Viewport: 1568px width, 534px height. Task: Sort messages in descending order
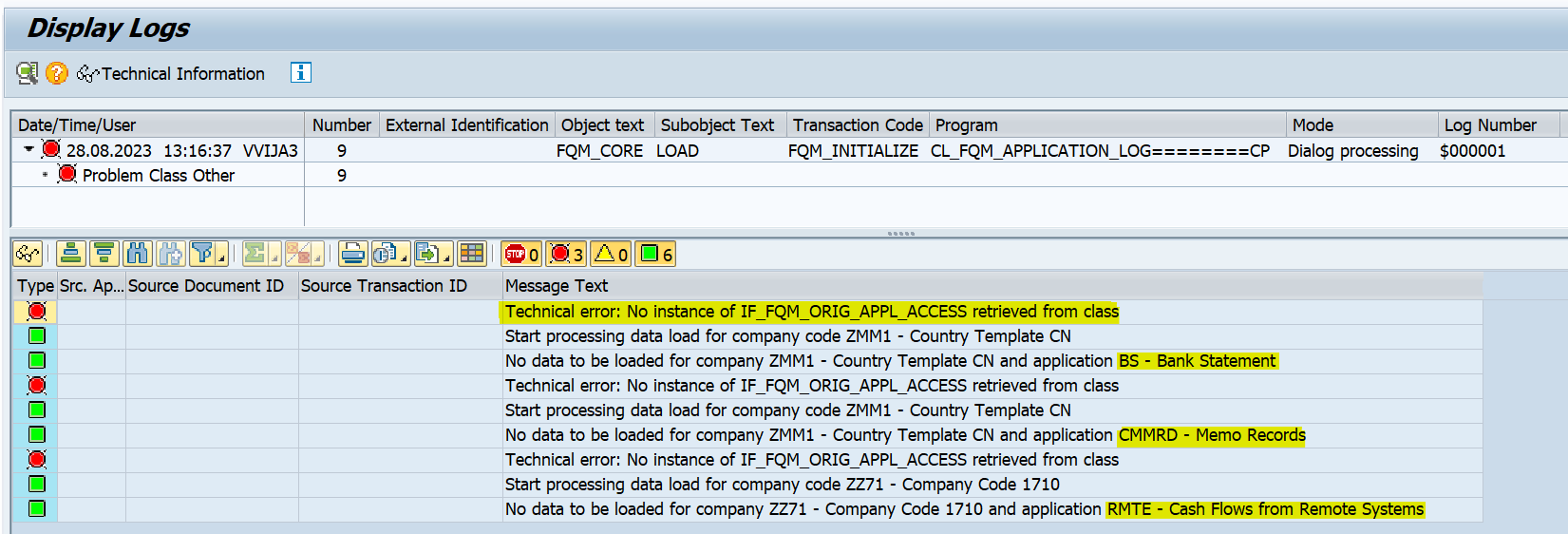pos(104,254)
